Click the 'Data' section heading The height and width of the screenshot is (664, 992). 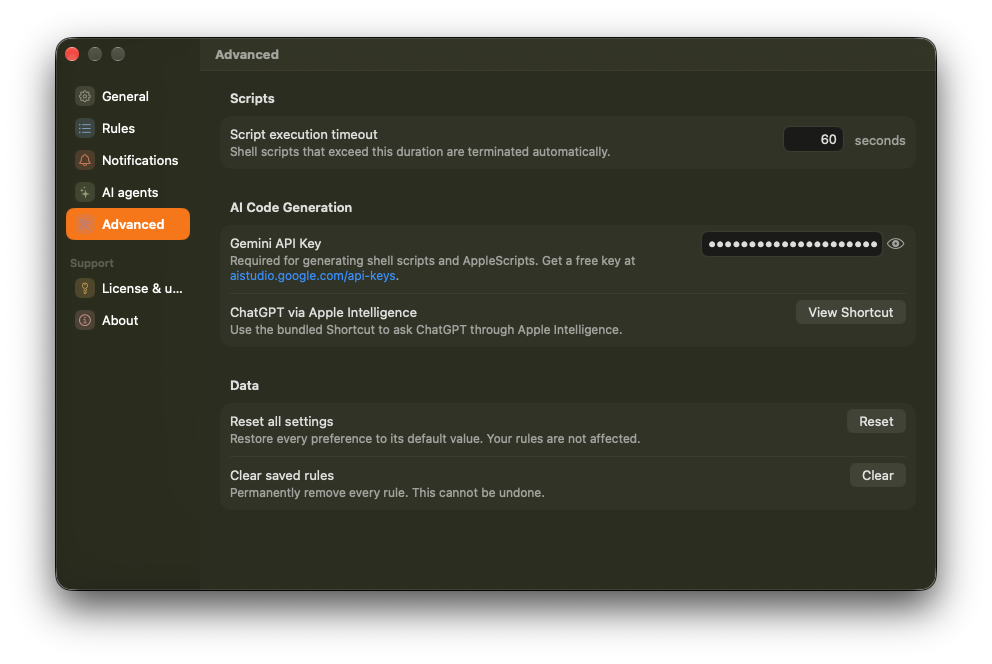pos(244,385)
